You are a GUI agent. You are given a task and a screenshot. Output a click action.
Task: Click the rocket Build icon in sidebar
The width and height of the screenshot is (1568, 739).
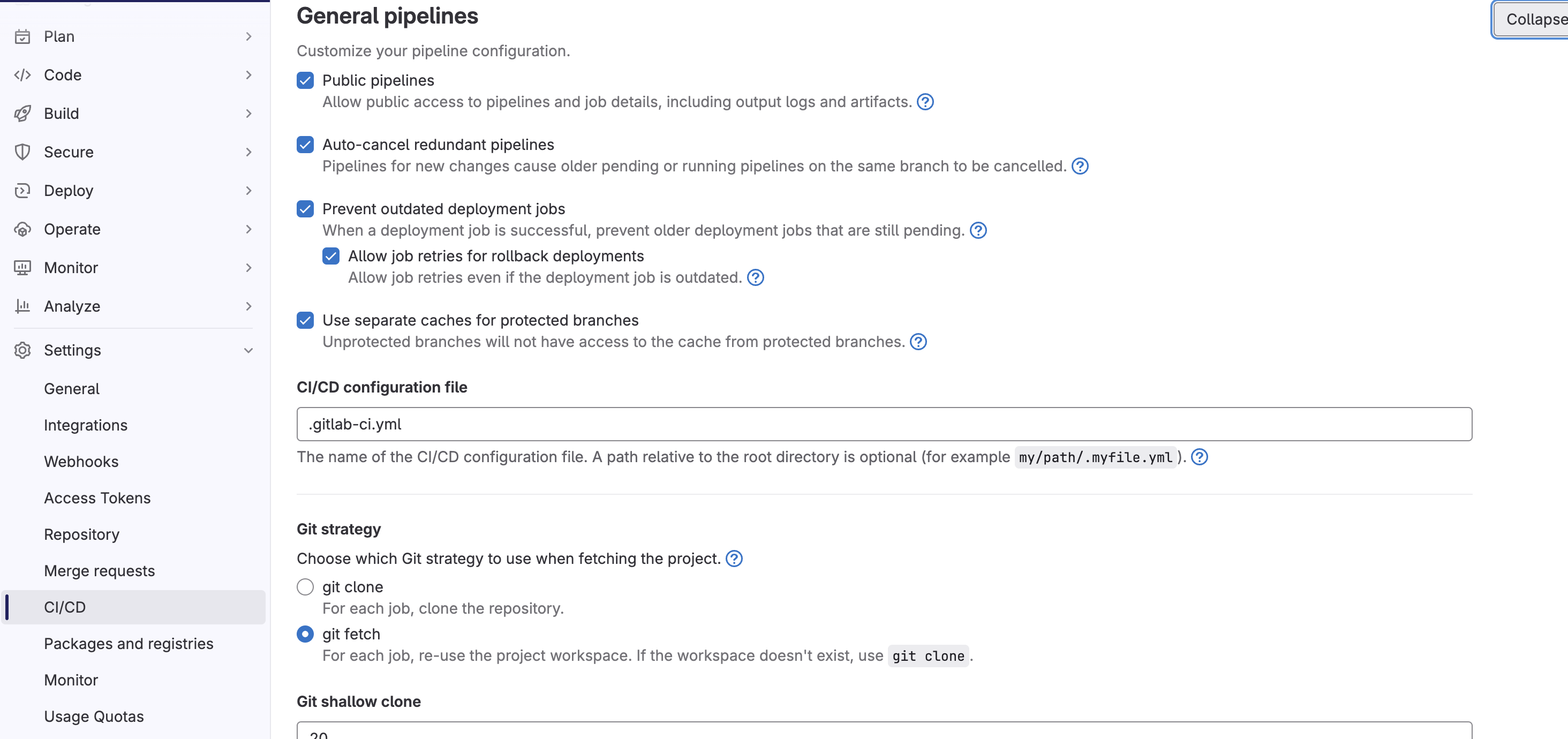click(22, 113)
